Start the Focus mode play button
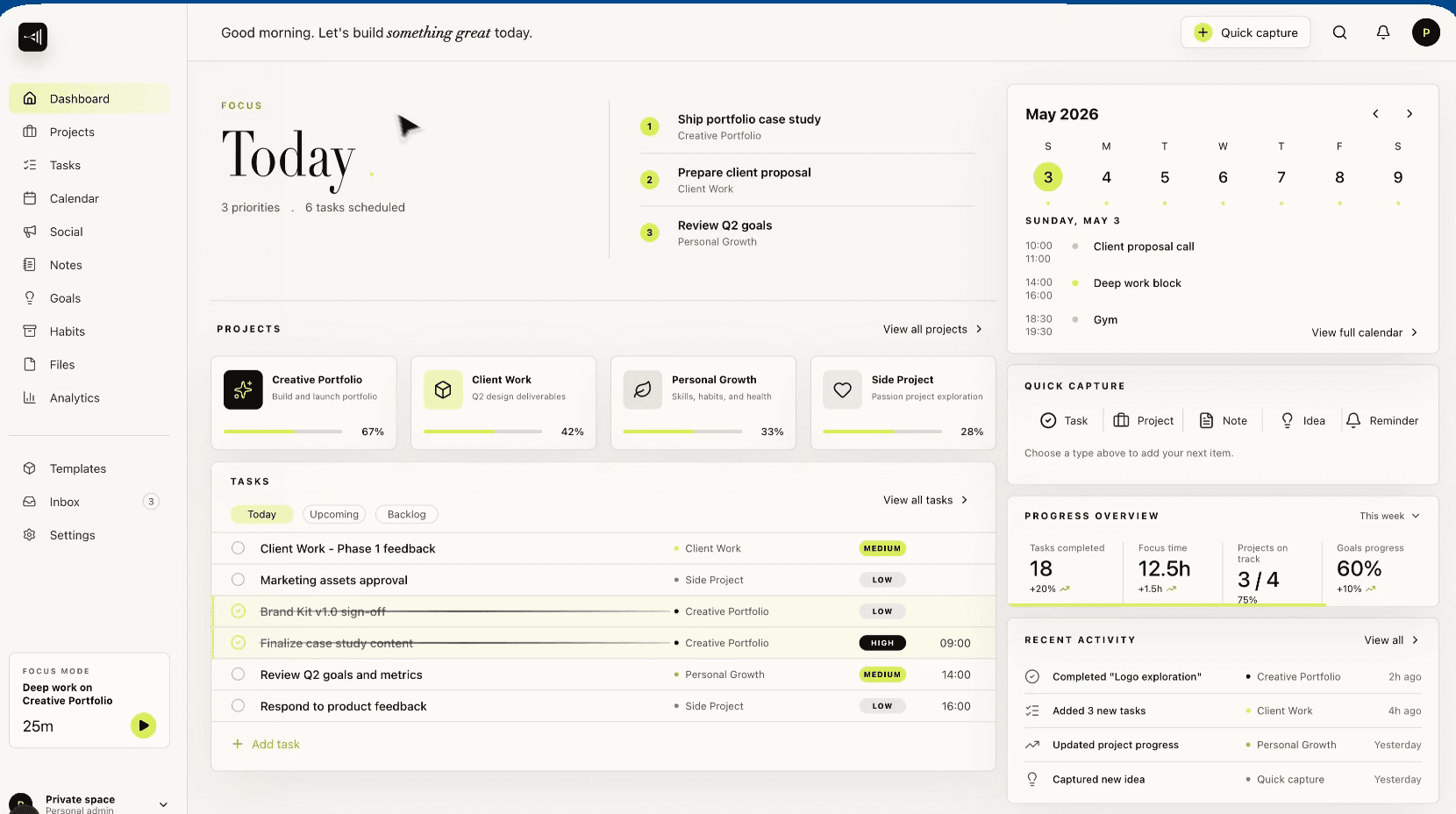This screenshot has width=1456, height=814. [x=143, y=725]
